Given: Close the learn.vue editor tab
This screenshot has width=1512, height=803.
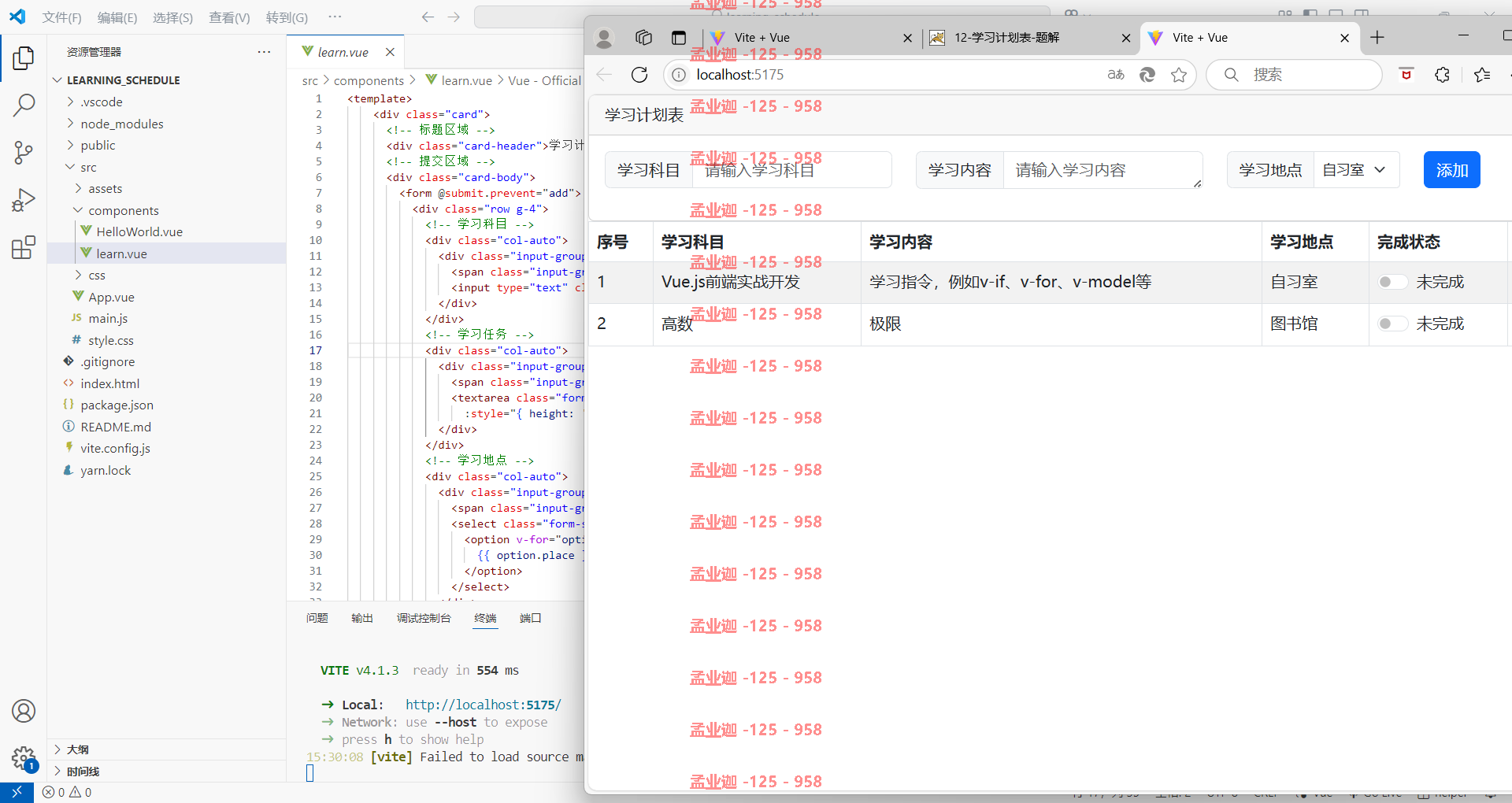Looking at the screenshot, I should pyautogui.click(x=390, y=52).
